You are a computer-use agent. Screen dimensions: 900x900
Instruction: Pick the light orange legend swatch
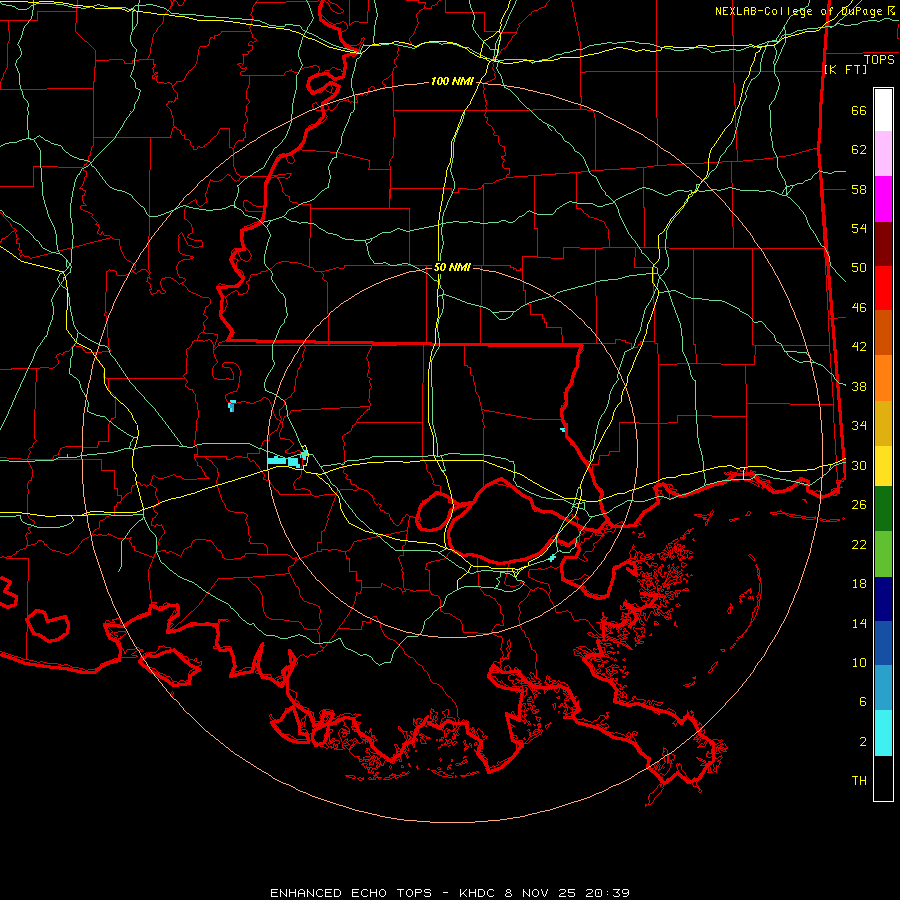[x=883, y=378]
